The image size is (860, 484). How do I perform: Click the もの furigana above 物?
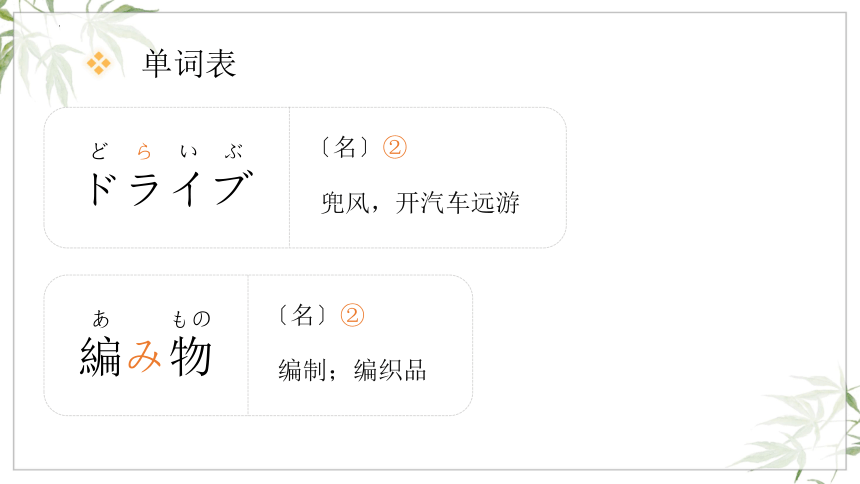pos(191,318)
